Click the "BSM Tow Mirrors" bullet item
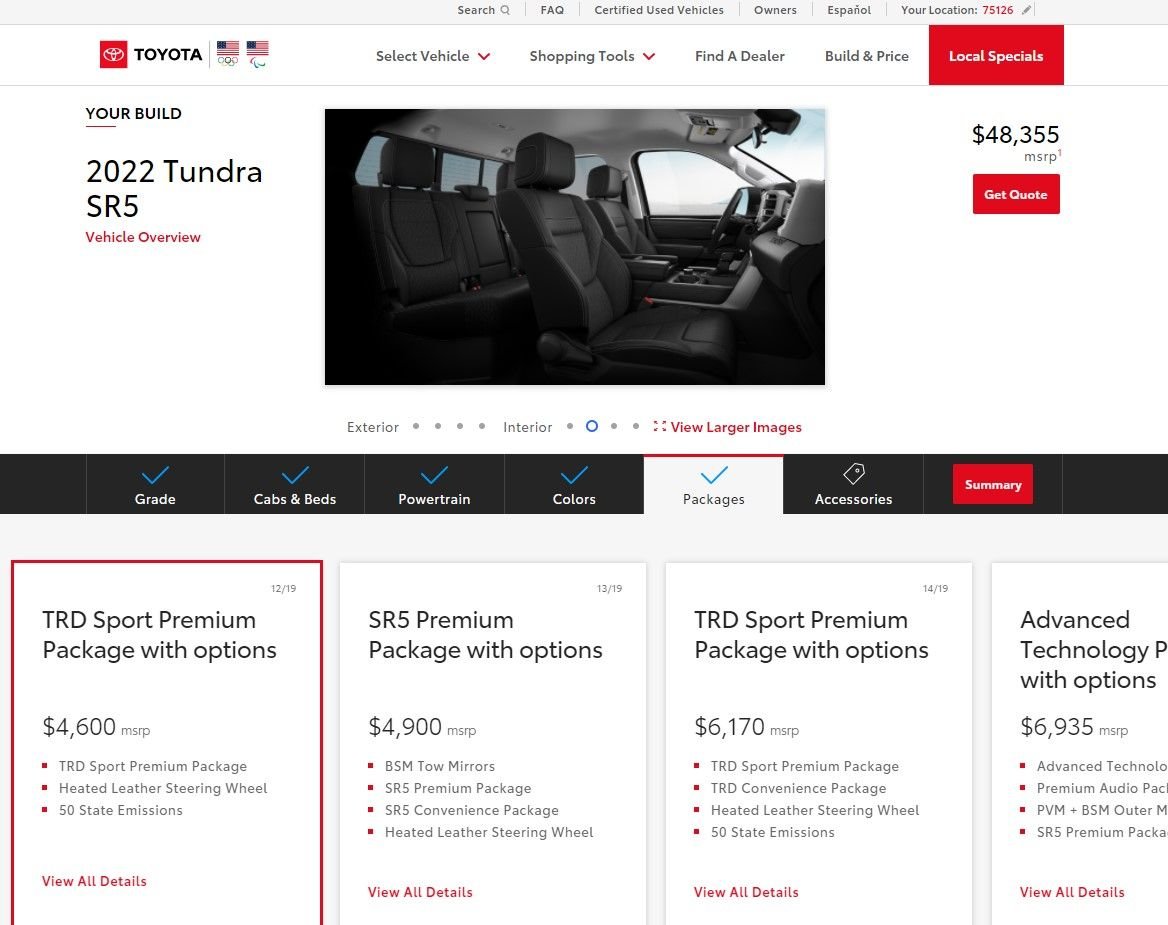Viewport: 1168px width, 925px height. click(439, 766)
